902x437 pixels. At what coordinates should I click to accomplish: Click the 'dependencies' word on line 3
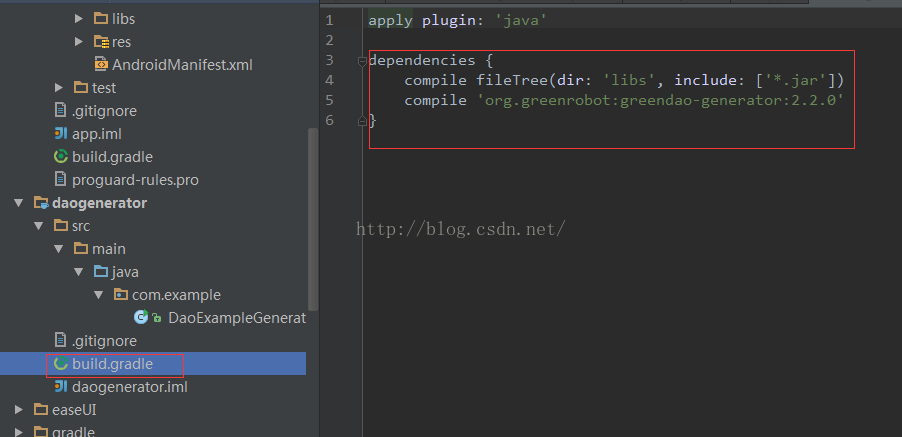click(422, 60)
